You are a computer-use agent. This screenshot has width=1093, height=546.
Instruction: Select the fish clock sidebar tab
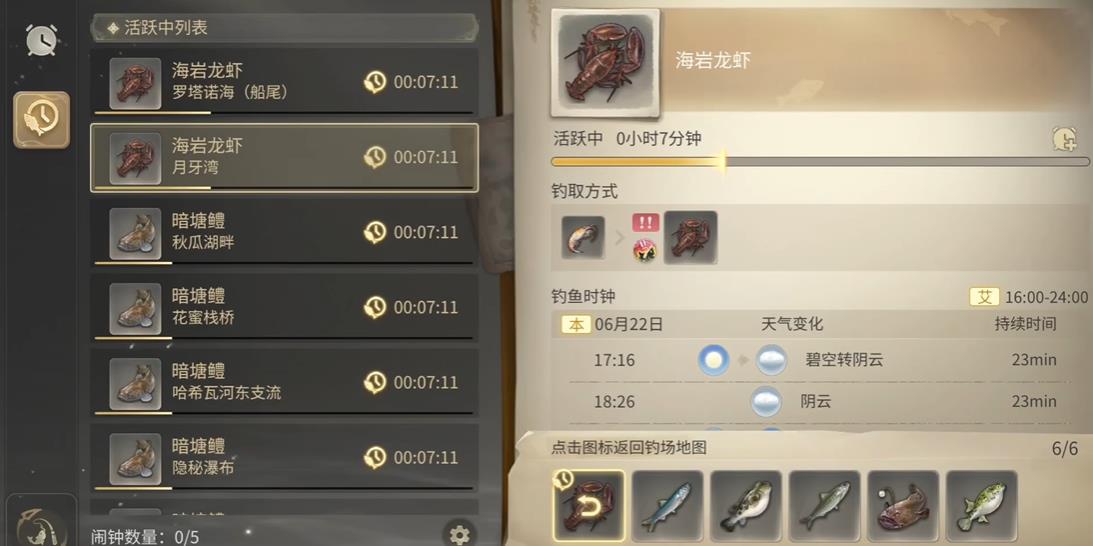pos(41,120)
